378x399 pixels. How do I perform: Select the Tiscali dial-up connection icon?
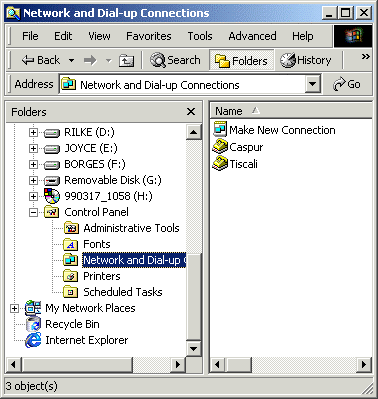tap(220, 164)
